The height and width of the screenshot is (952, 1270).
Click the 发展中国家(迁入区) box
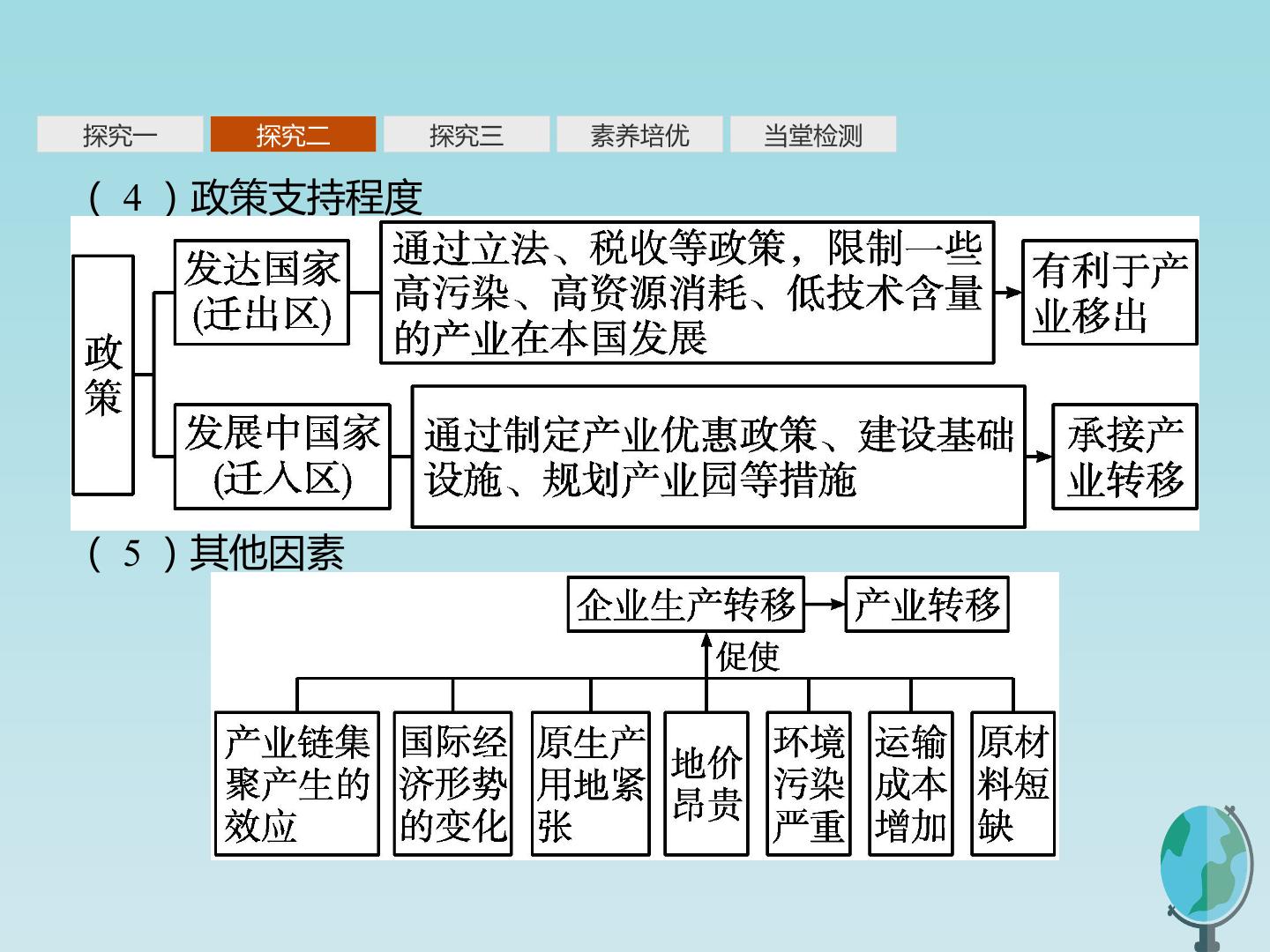tap(282, 456)
